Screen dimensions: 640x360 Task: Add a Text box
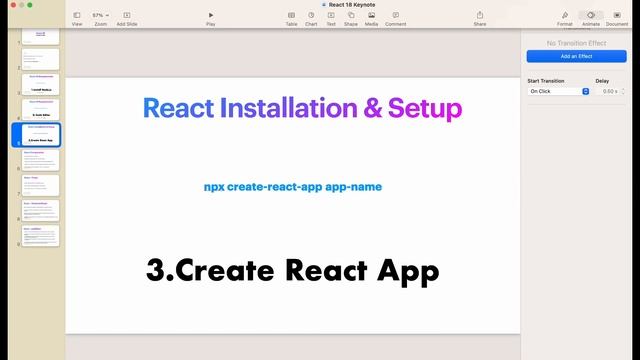point(331,18)
